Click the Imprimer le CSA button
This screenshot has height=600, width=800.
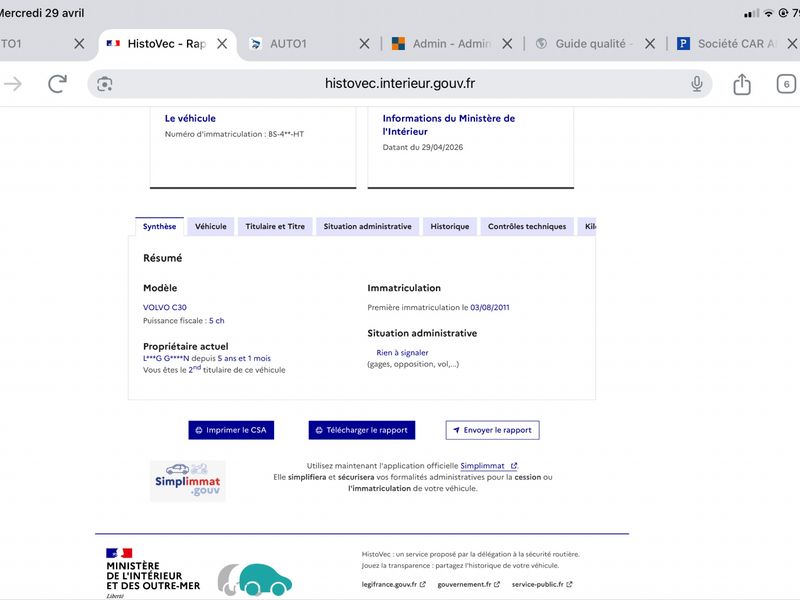pyautogui.click(x=231, y=430)
